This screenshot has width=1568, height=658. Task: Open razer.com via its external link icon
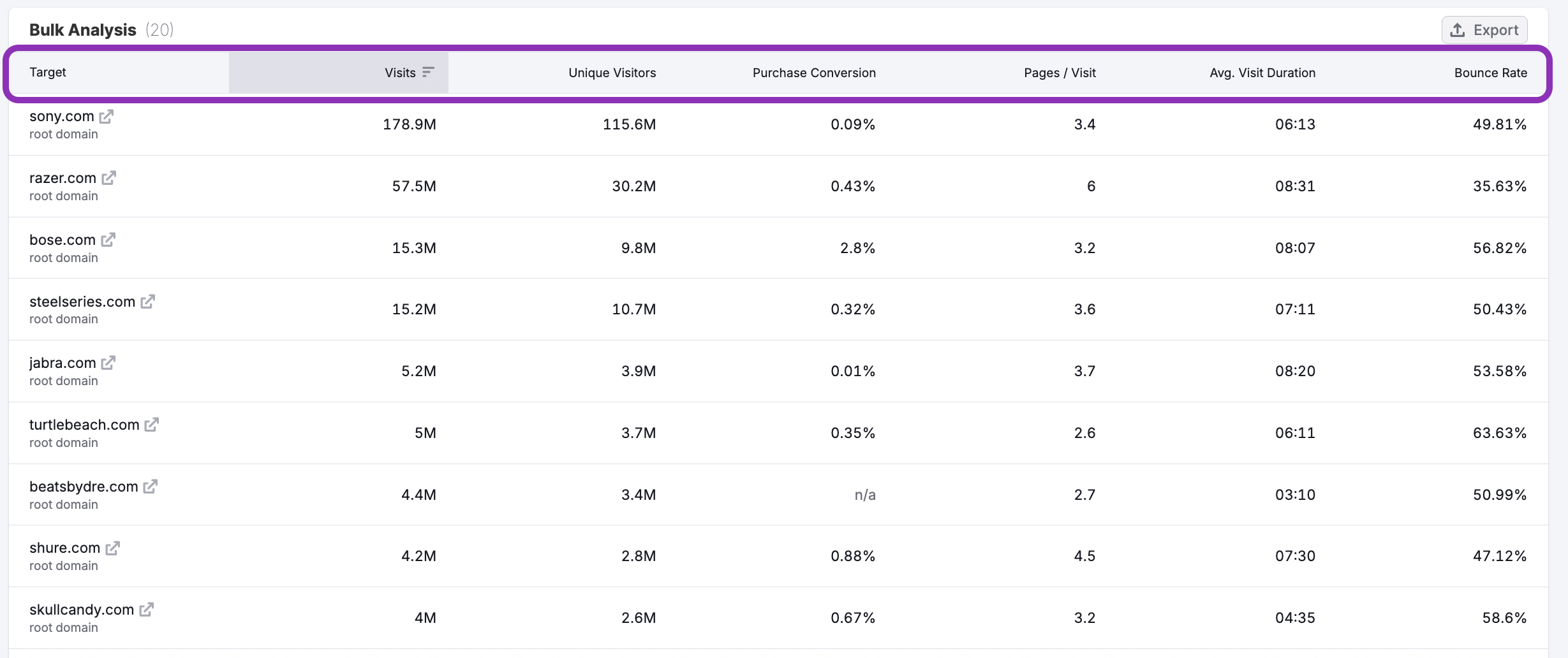click(110, 178)
